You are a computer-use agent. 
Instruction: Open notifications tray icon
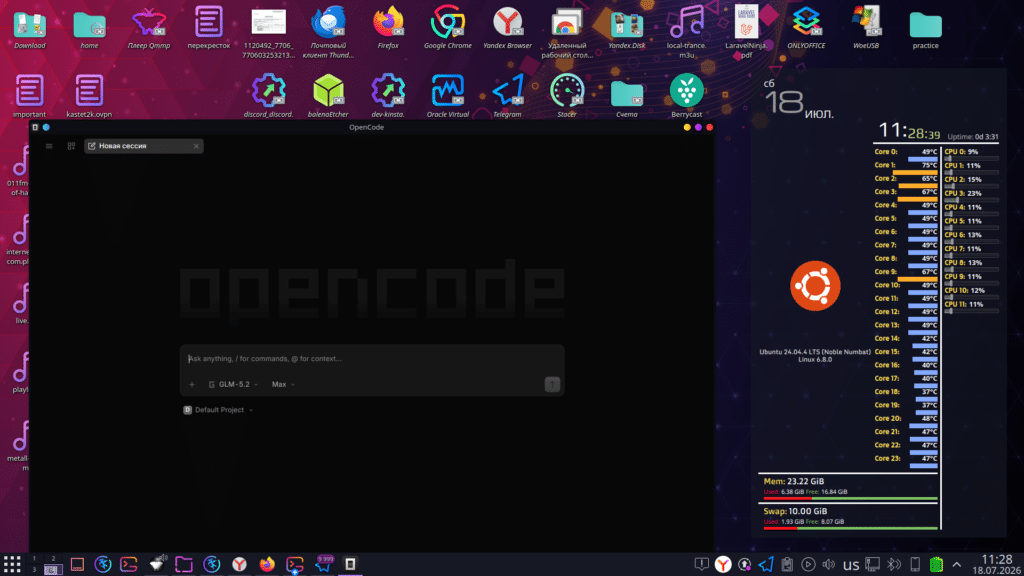point(701,564)
